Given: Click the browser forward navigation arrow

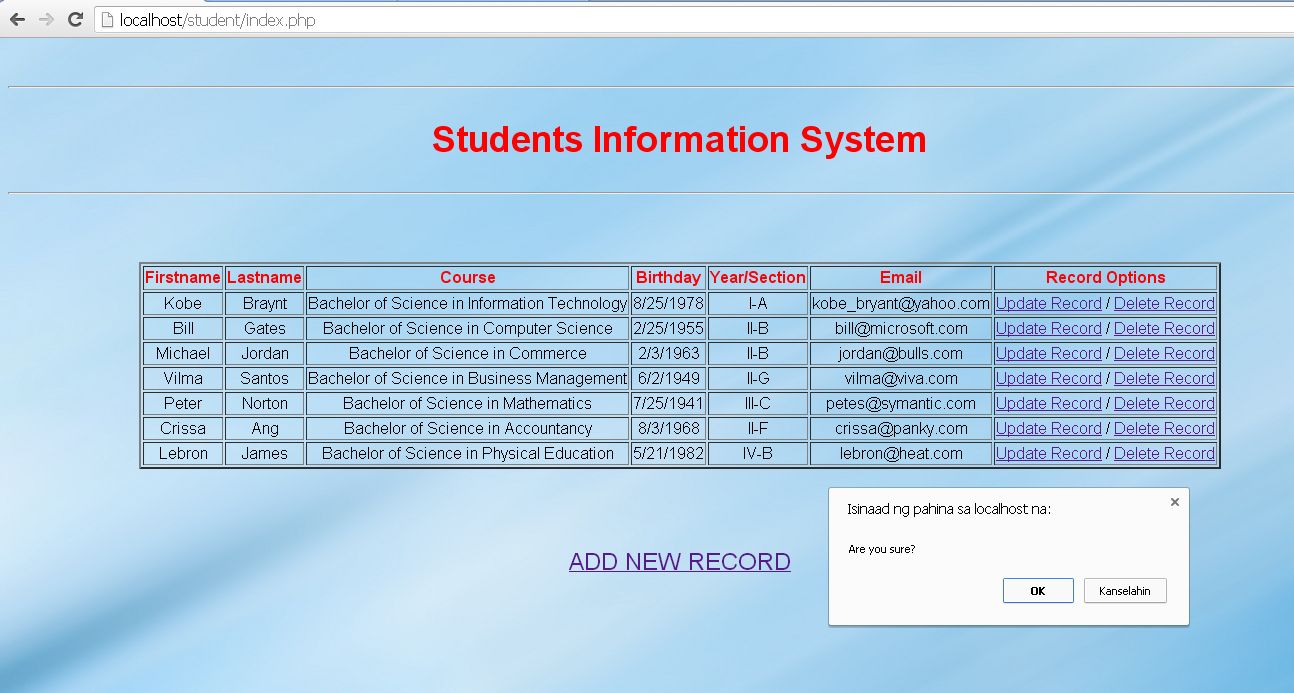Looking at the screenshot, I should tap(45, 18).
